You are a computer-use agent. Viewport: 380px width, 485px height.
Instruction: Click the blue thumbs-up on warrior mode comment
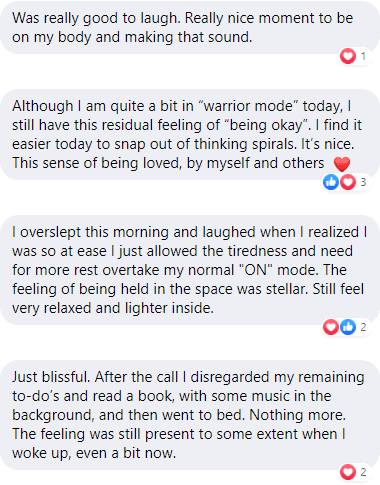point(331,182)
